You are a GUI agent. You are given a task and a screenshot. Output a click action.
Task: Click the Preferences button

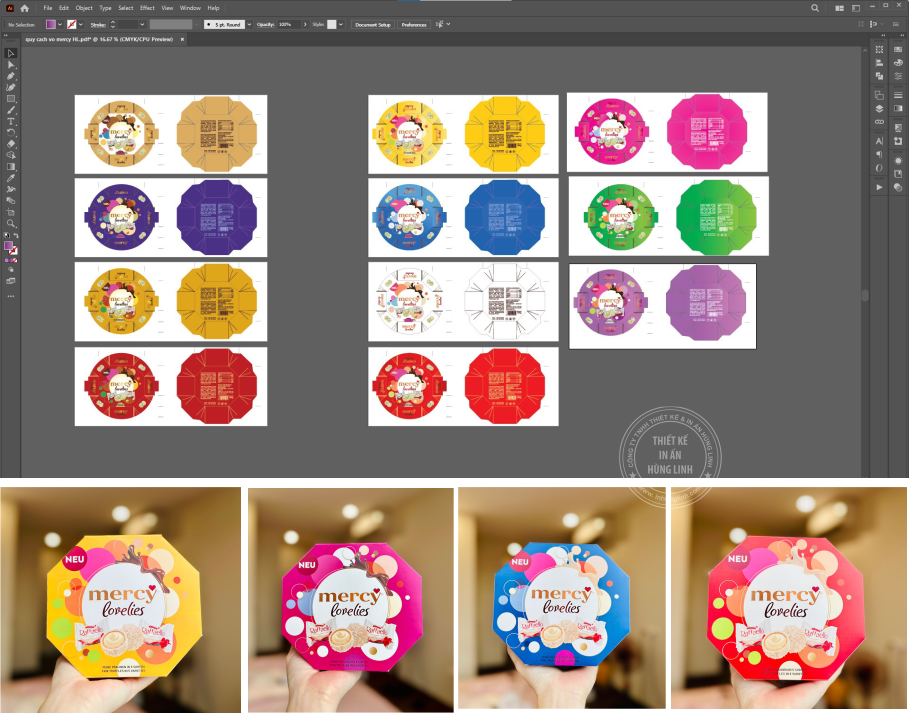click(x=414, y=24)
